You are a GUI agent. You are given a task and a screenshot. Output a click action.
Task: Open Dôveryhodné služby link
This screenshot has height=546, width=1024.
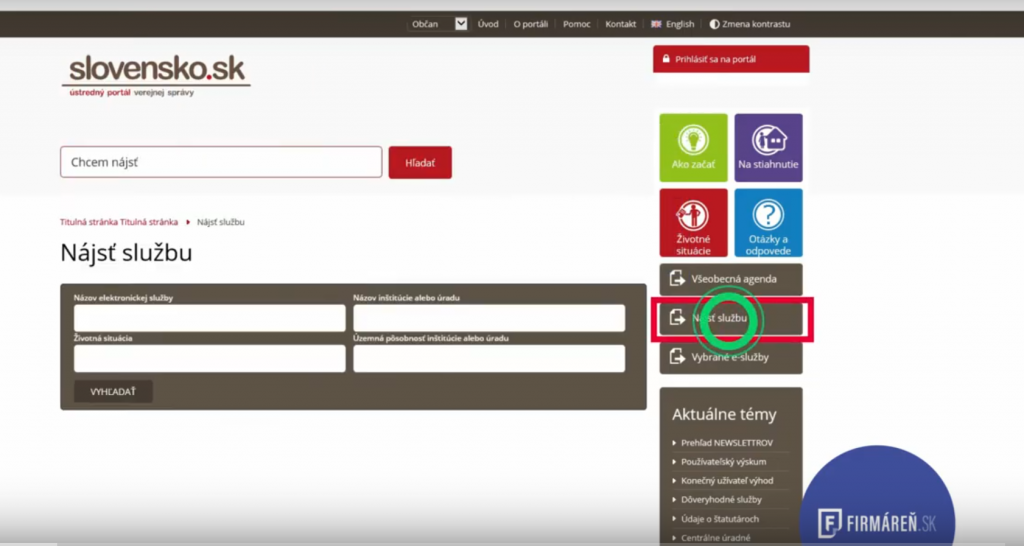[x=721, y=500]
